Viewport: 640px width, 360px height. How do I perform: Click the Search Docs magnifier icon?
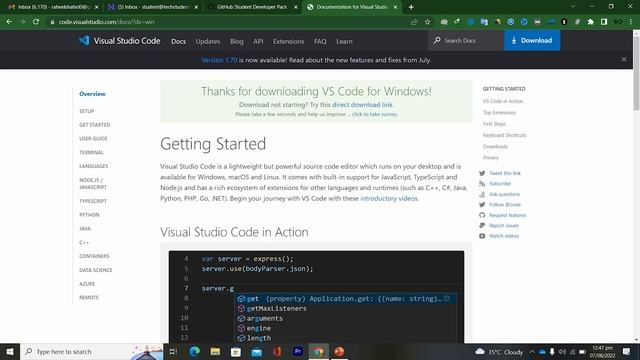(437, 40)
